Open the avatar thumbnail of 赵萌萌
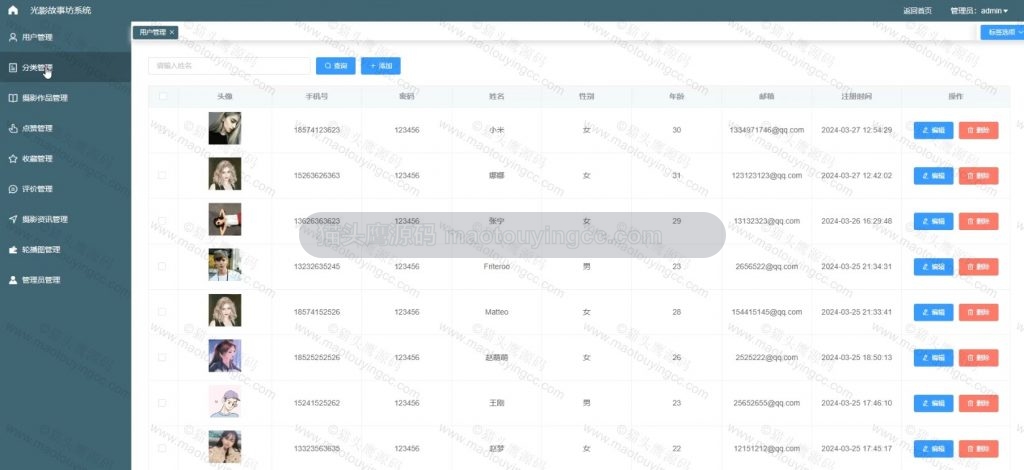The height and width of the screenshot is (470, 1024). [225, 356]
